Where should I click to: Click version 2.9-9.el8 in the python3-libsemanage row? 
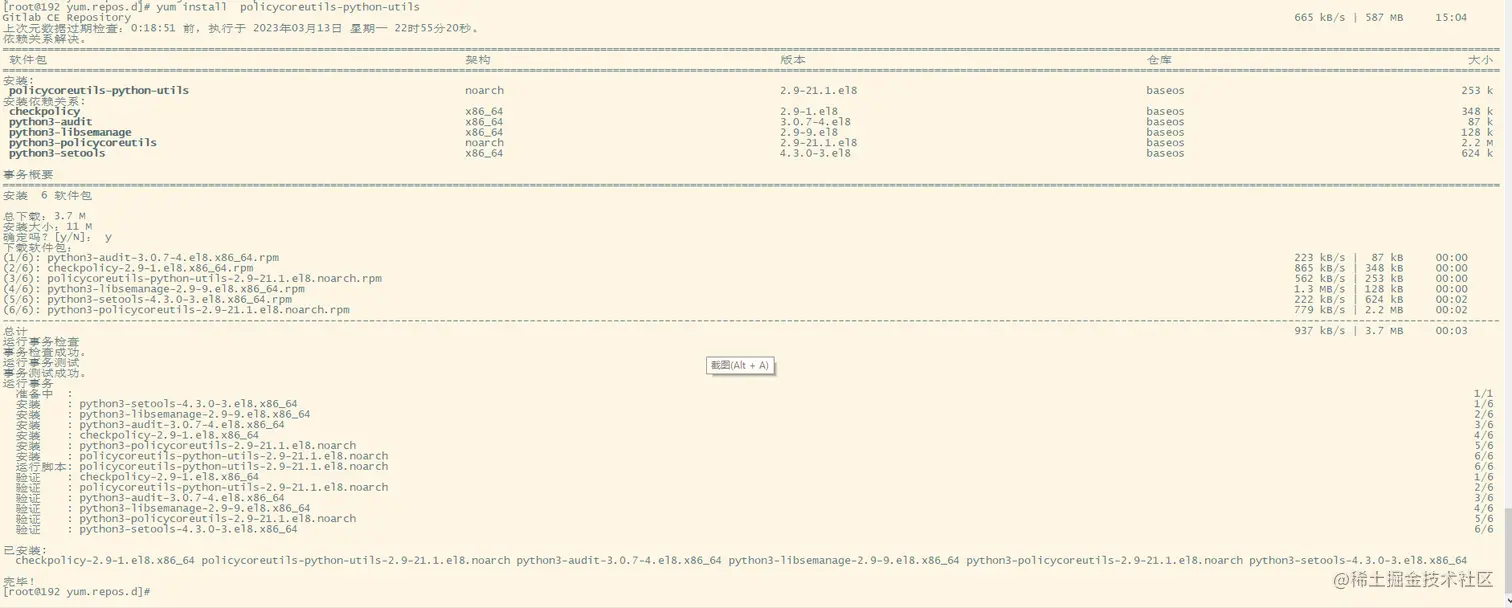tap(809, 132)
